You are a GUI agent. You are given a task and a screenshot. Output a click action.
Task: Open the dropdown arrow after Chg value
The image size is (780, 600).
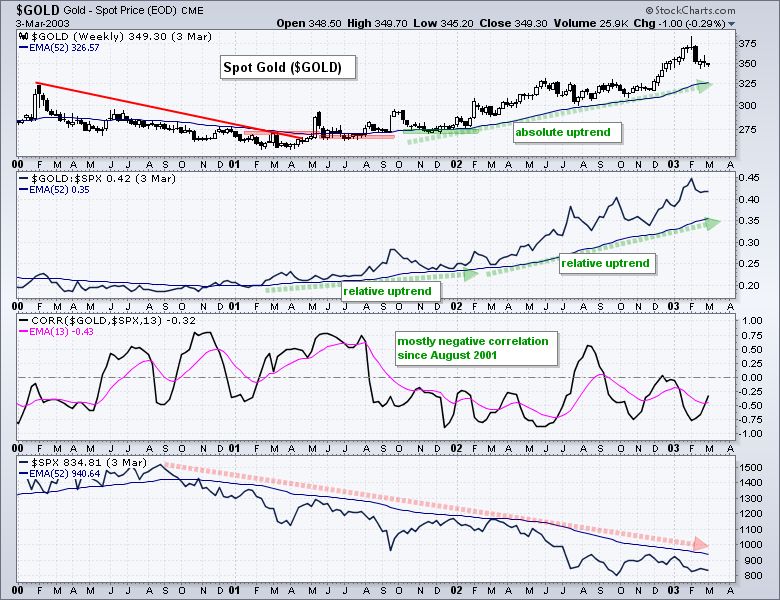point(731,24)
